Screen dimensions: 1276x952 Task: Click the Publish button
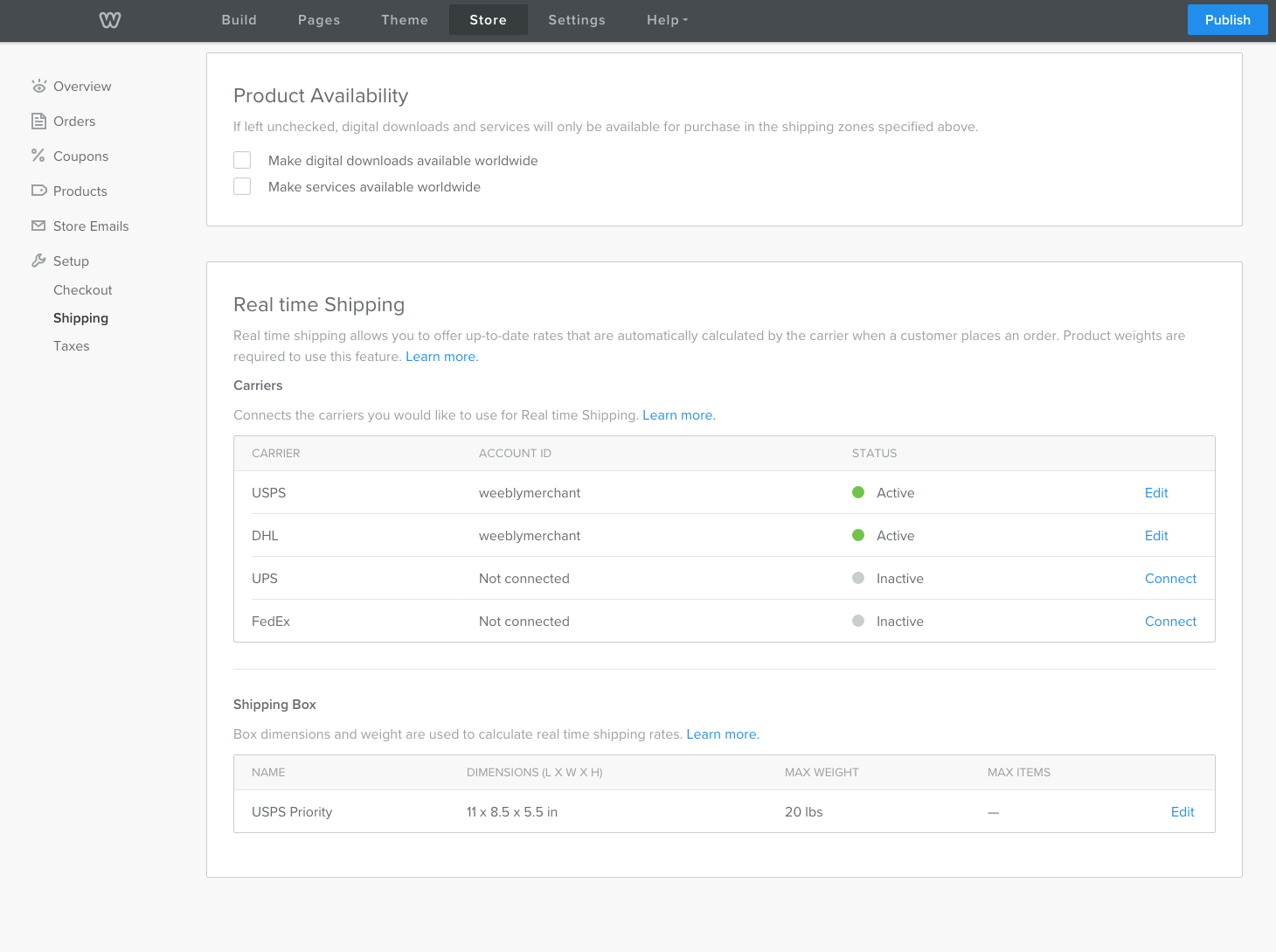click(x=1228, y=20)
